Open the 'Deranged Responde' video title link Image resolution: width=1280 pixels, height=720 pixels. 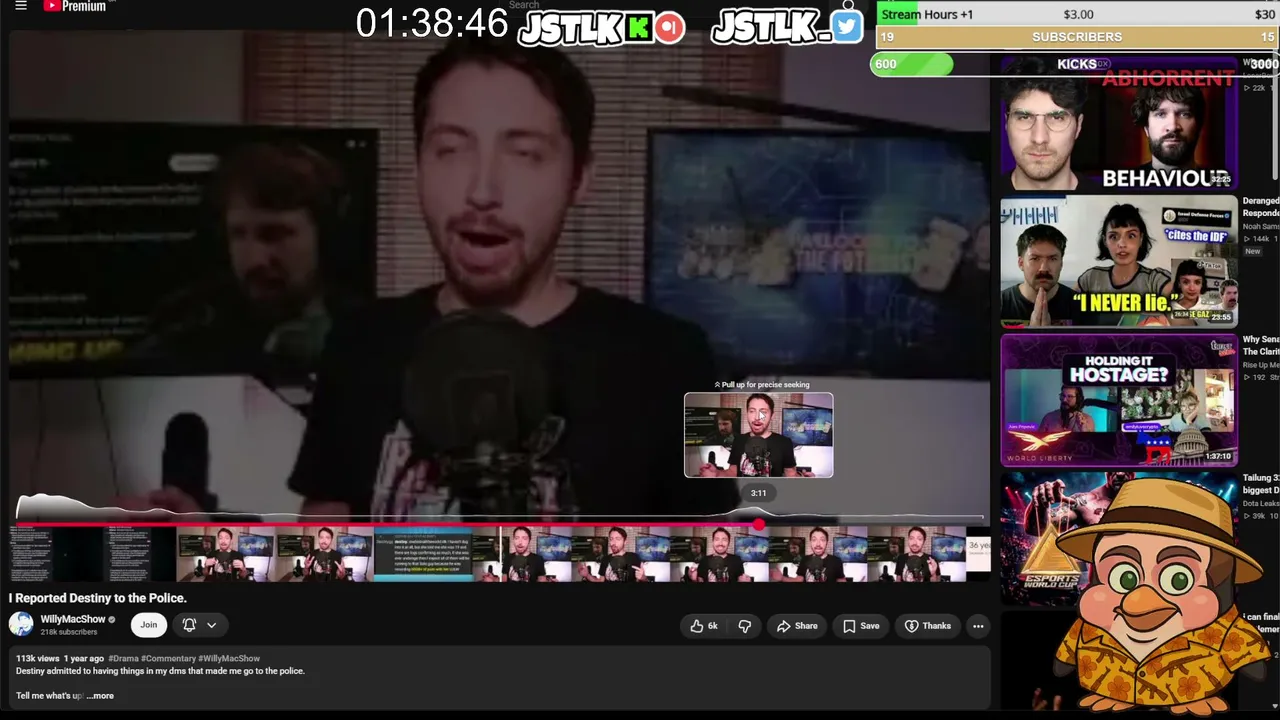(1261, 207)
